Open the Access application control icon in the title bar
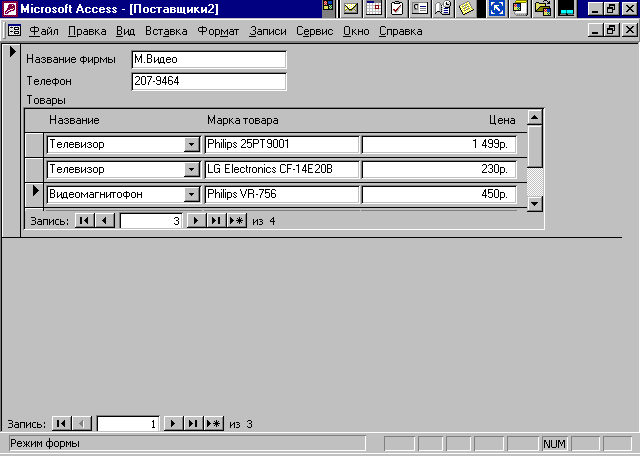The width and height of the screenshot is (640, 456). click(9, 9)
